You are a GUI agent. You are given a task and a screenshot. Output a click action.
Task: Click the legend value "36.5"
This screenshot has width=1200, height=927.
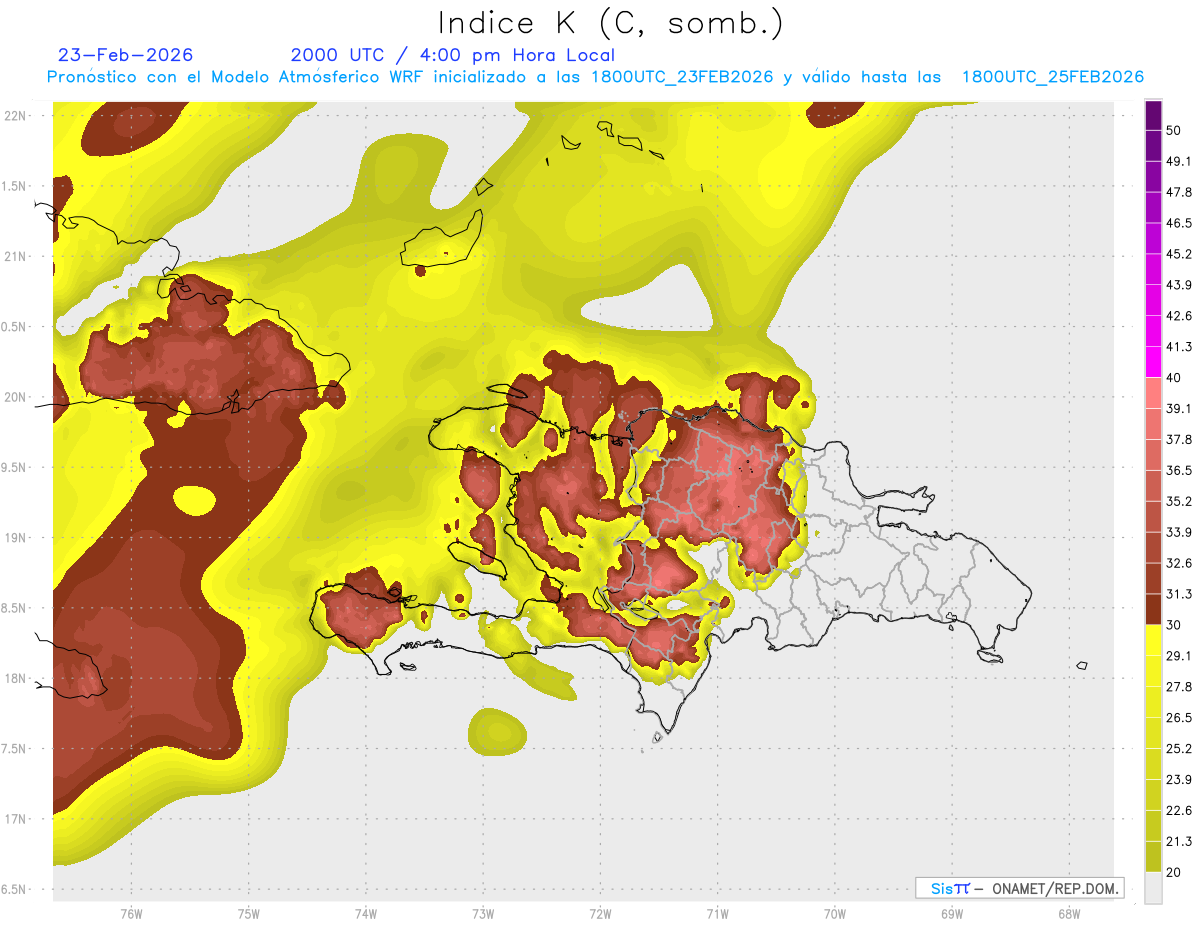coord(1180,471)
